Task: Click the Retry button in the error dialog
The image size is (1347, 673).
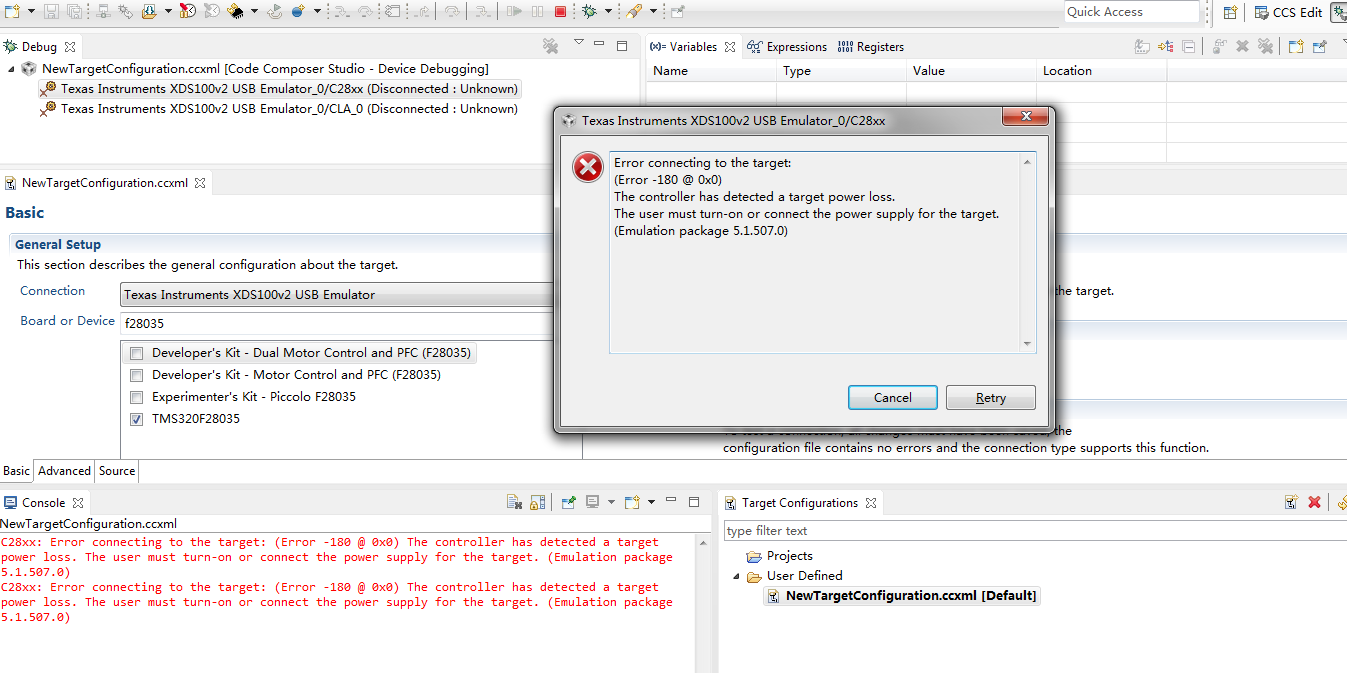Action: (x=990, y=397)
